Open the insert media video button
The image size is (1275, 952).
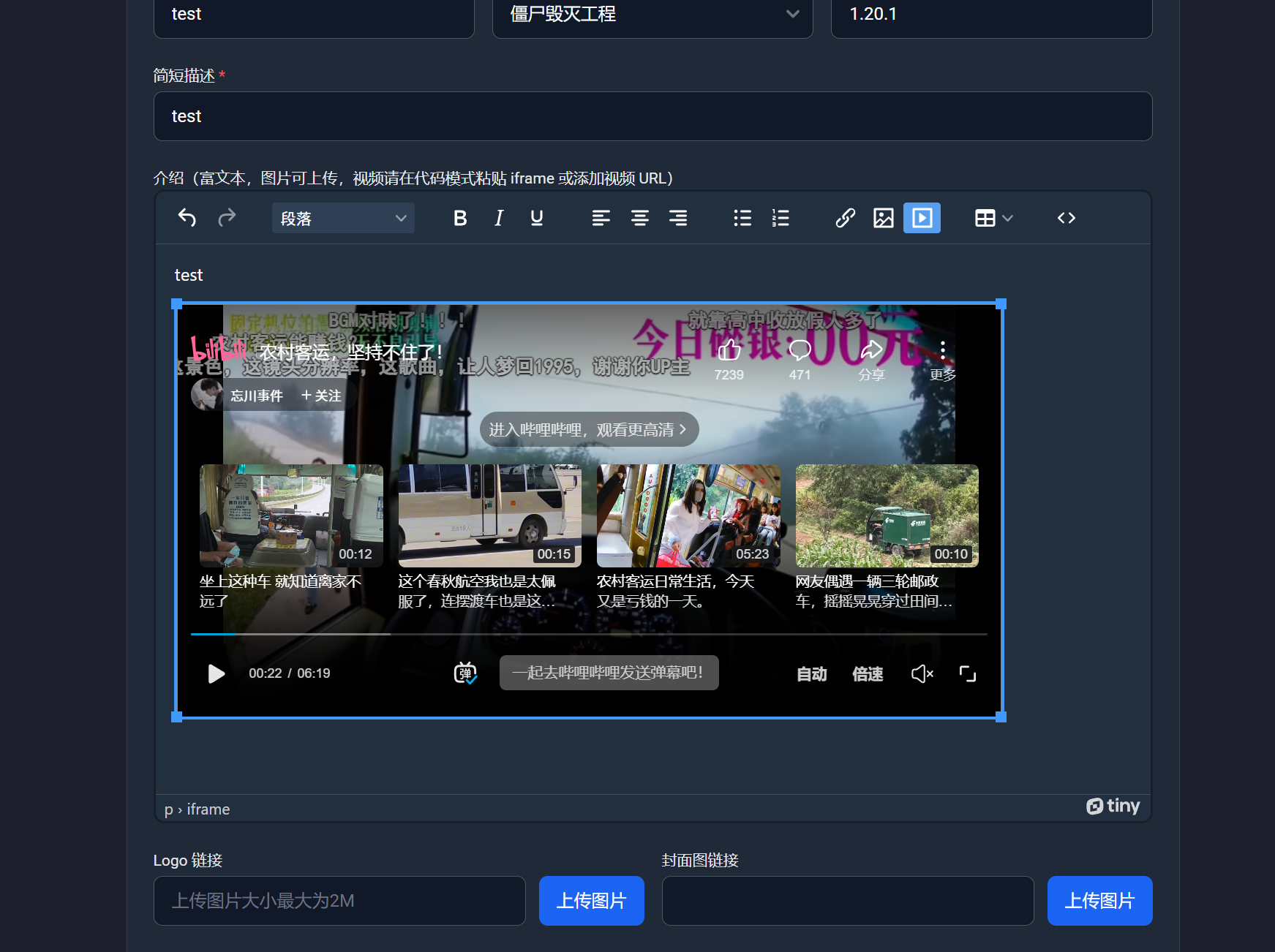click(922, 218)
